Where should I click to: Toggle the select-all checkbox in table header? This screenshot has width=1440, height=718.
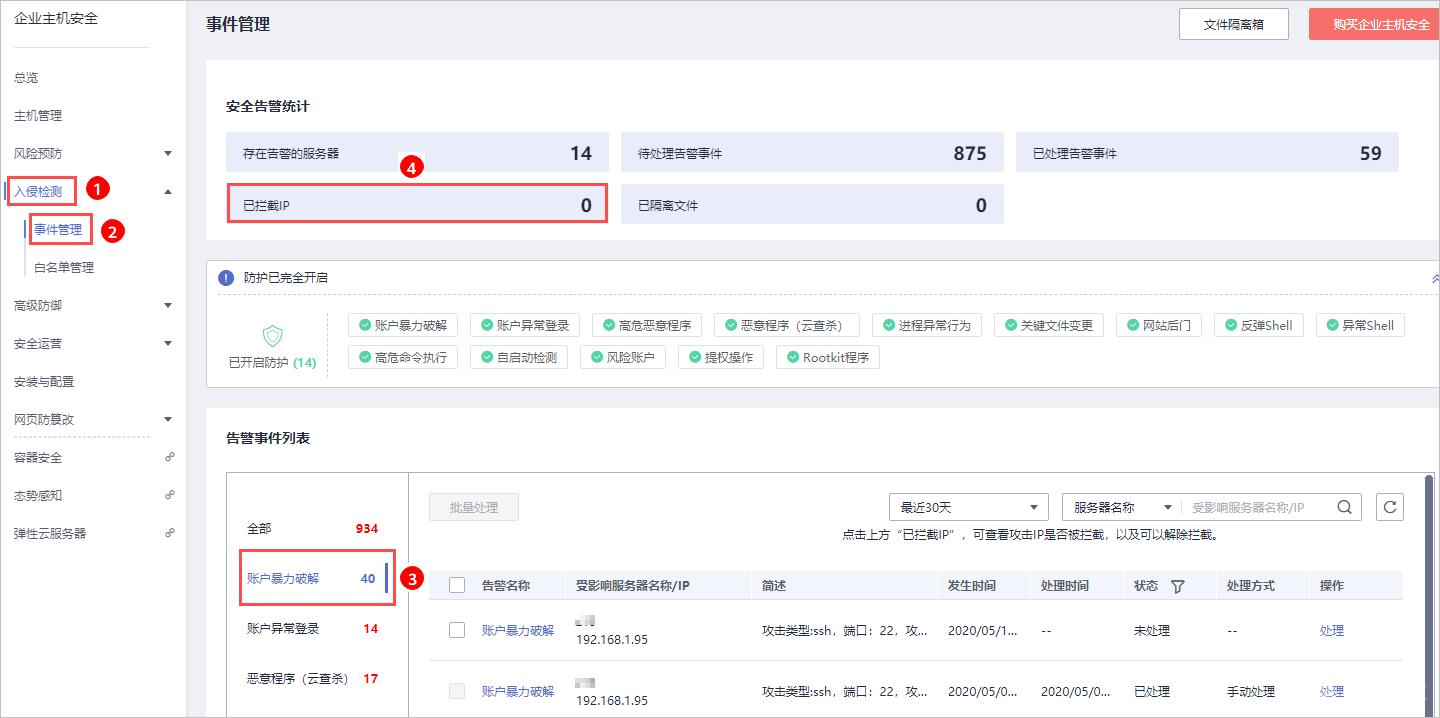[x=457, y=585]
